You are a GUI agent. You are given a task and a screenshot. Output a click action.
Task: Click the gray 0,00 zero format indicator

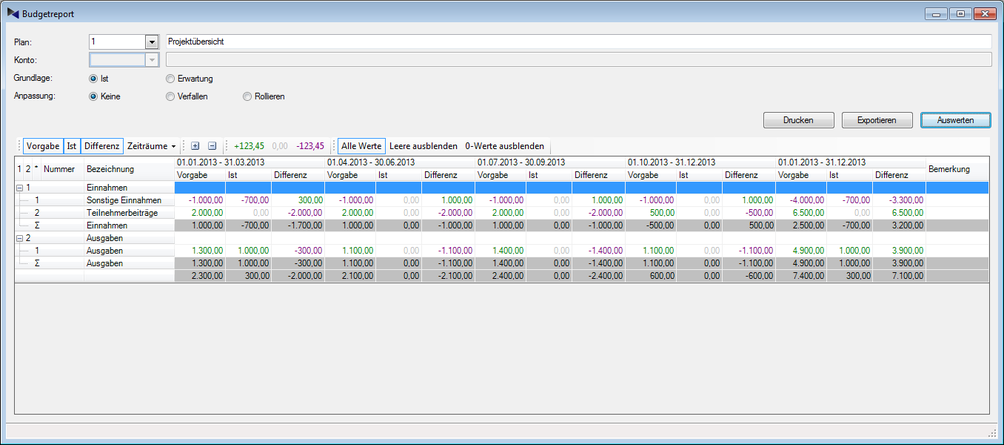[280, 146]
